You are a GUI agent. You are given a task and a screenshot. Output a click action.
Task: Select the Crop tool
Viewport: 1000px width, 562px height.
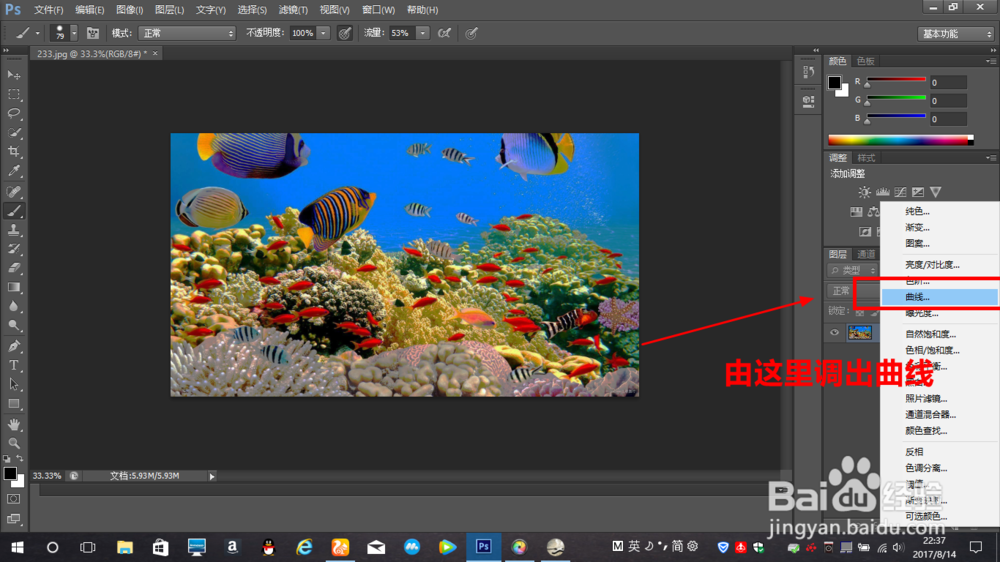click(x=13, y=152)
